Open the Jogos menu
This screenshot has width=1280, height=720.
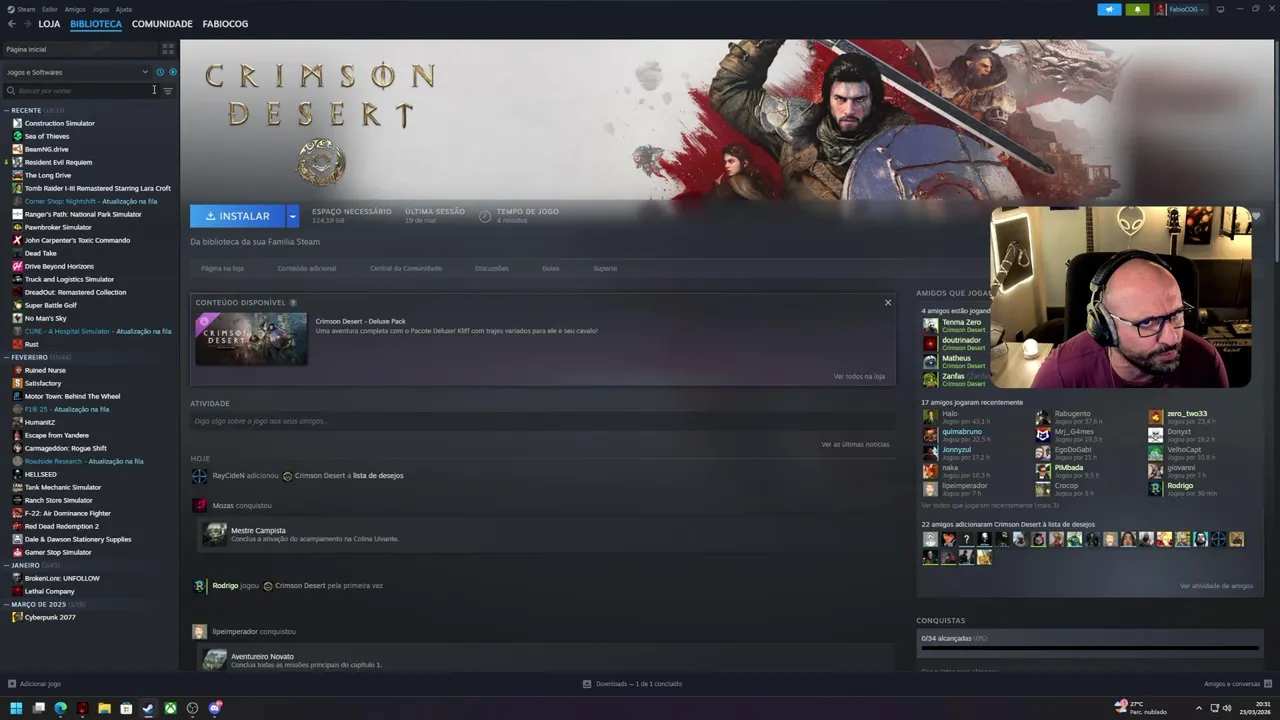(x=100, y=9)
